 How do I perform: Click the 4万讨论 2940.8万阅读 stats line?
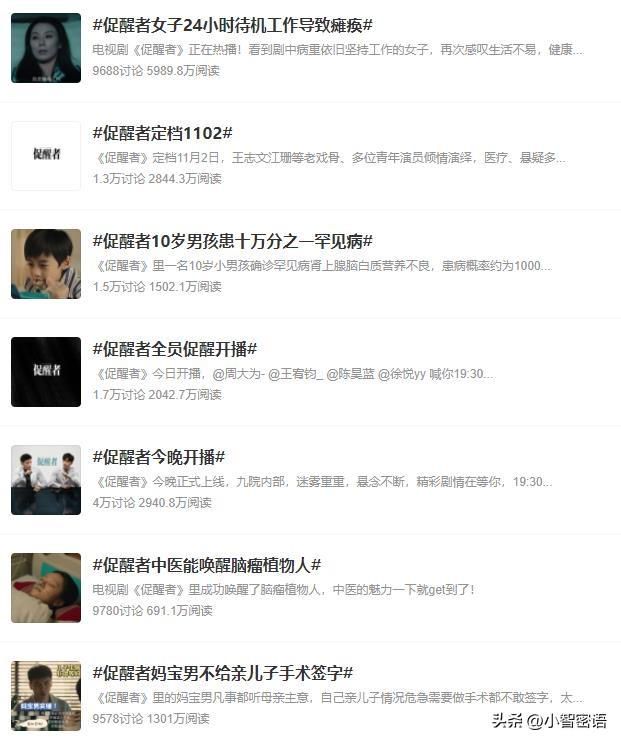152,503
